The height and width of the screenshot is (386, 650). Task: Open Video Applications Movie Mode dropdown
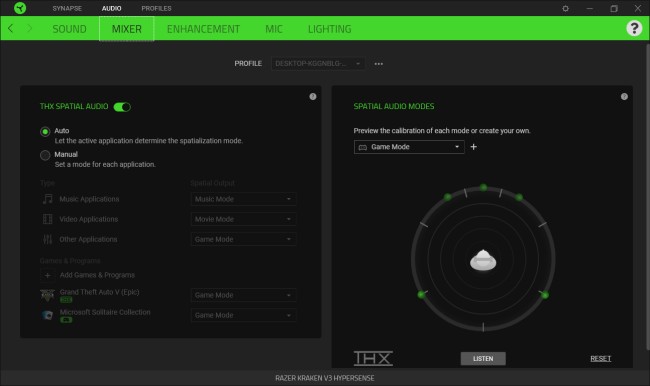pos(243,219)
